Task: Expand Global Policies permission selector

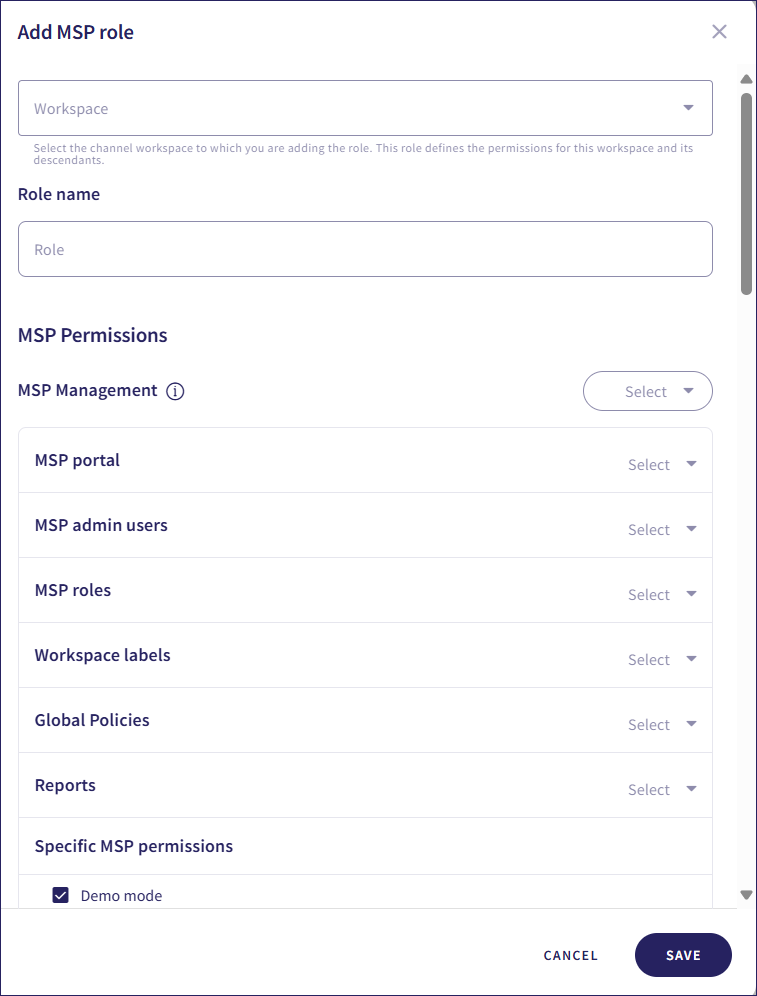Action: point(661,725)
